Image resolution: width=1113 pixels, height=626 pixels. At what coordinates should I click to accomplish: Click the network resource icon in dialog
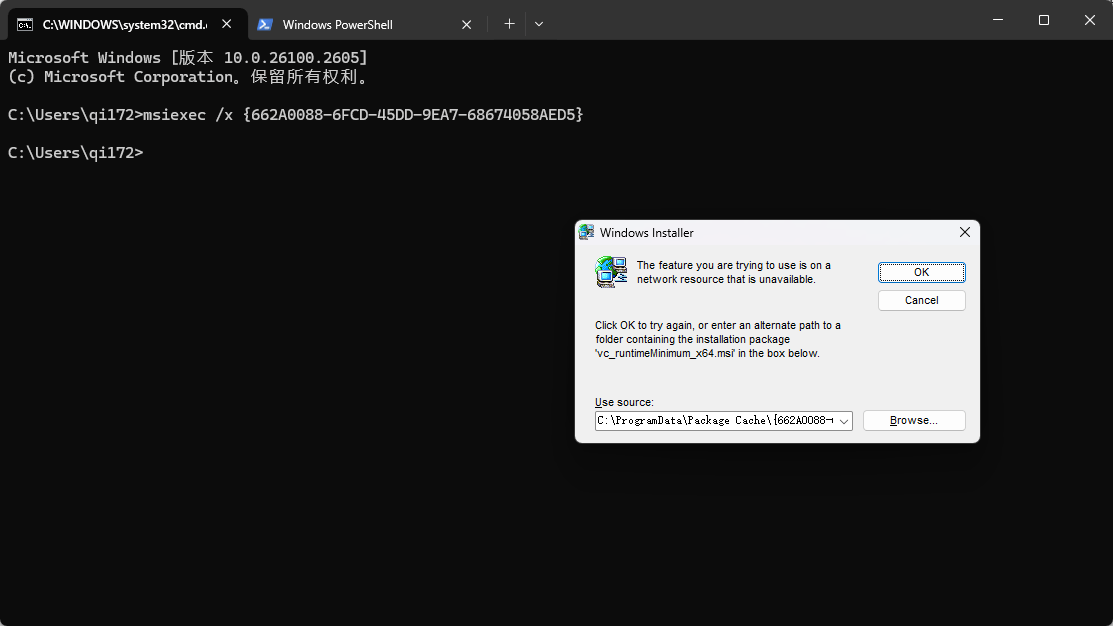pos(611,272)
